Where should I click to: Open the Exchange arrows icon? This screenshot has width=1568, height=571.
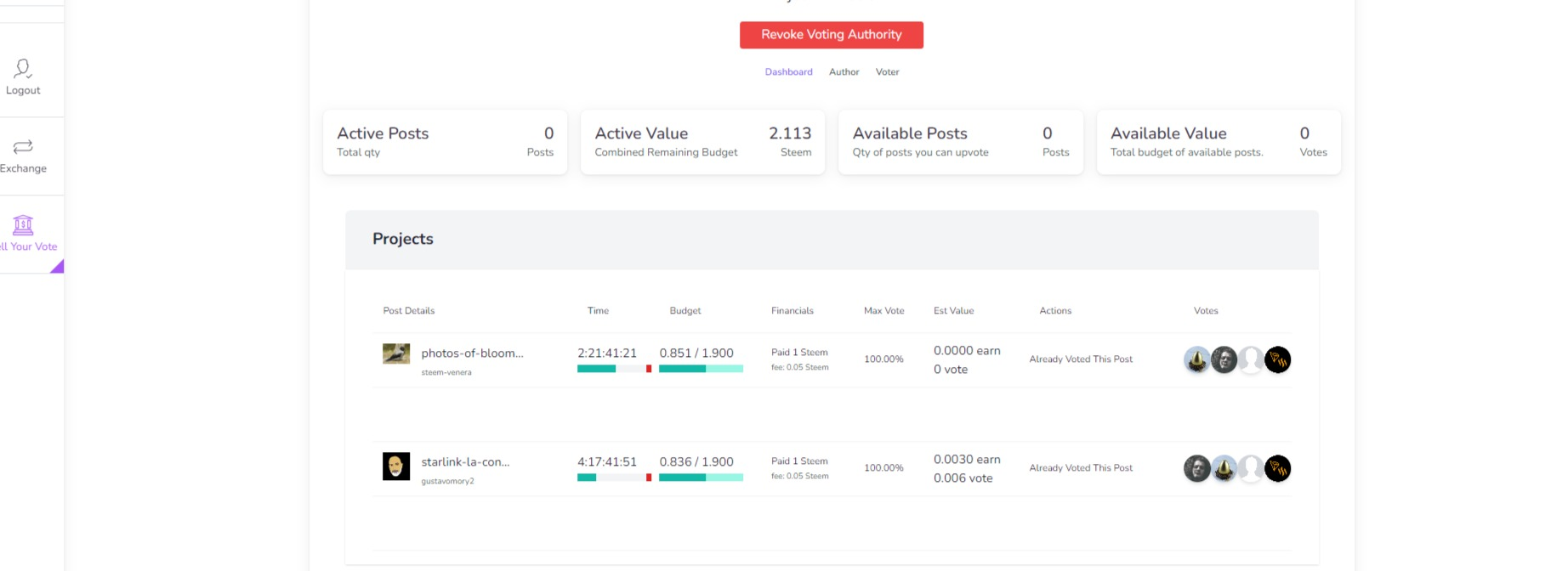point(23,147)
